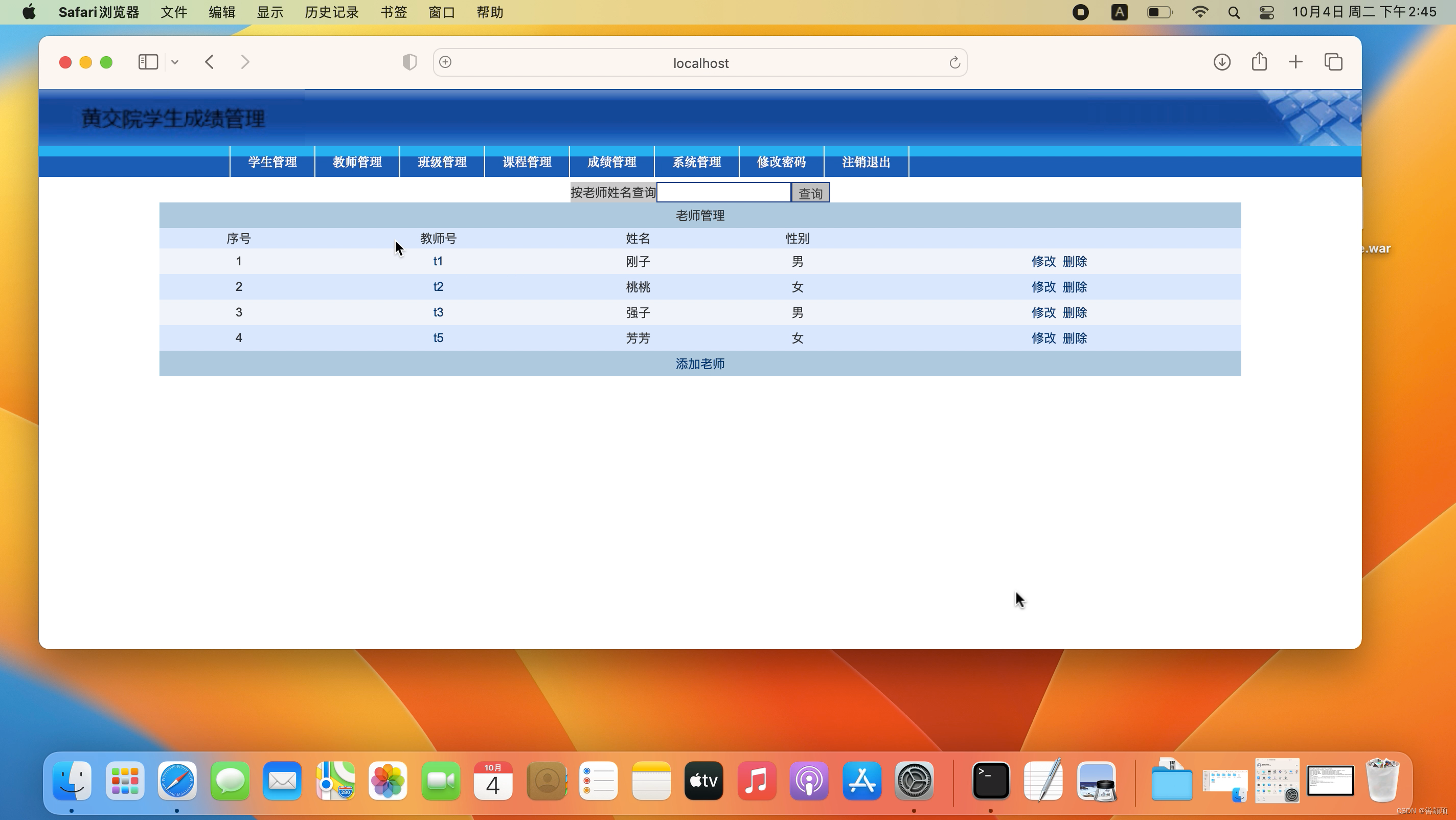1456x820 pixels.
Task: Open the Apple menu
Action: pyautogui.click(x=29, y=12)
